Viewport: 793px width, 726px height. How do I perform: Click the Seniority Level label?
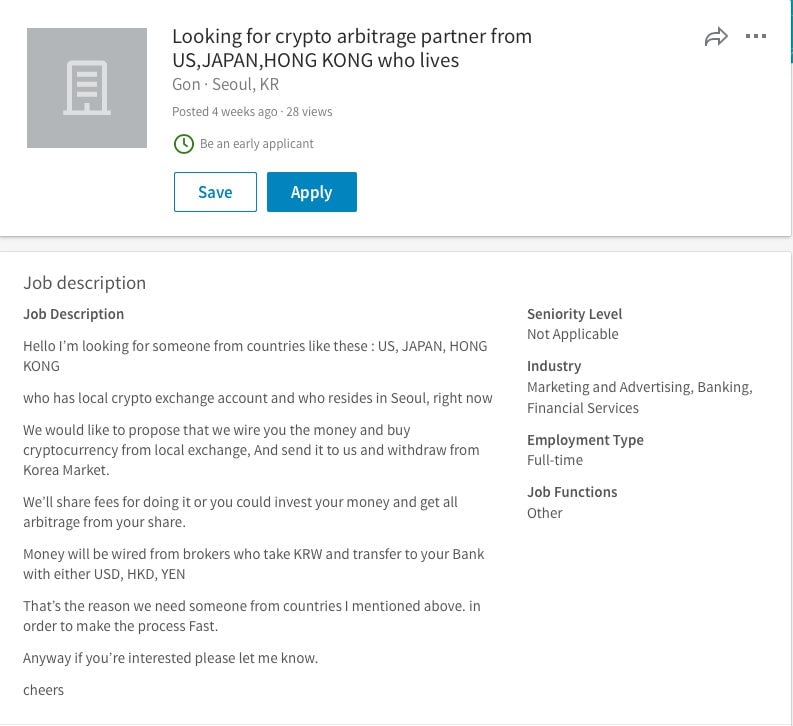(575, 314)
